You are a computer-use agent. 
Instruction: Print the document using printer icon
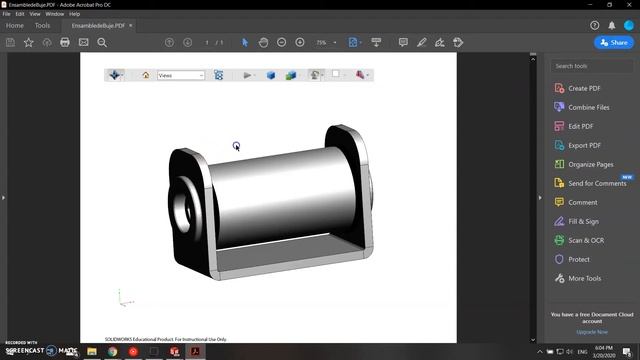(65, 42)
